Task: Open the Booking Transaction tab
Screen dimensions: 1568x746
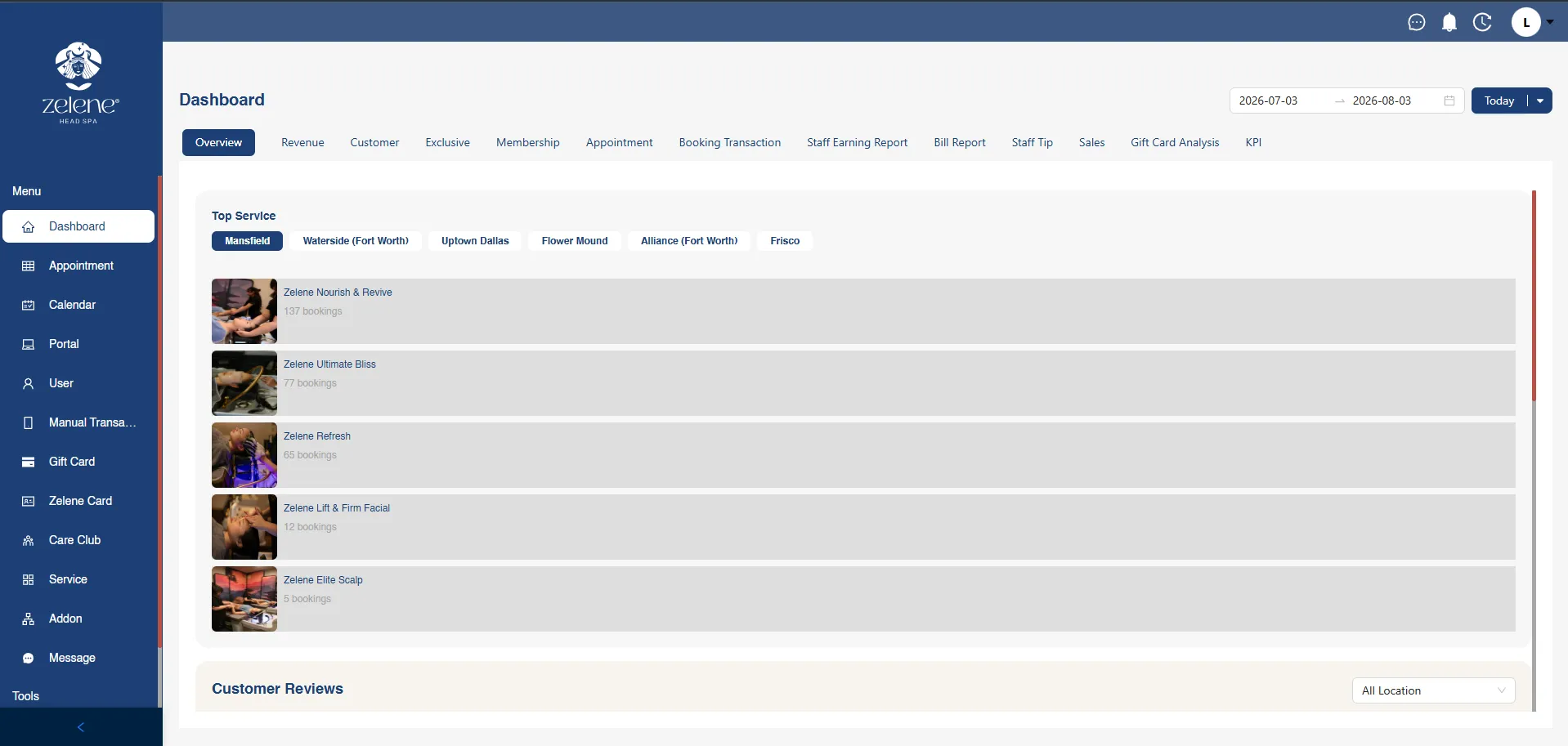Action: click(x=730, y=142)
